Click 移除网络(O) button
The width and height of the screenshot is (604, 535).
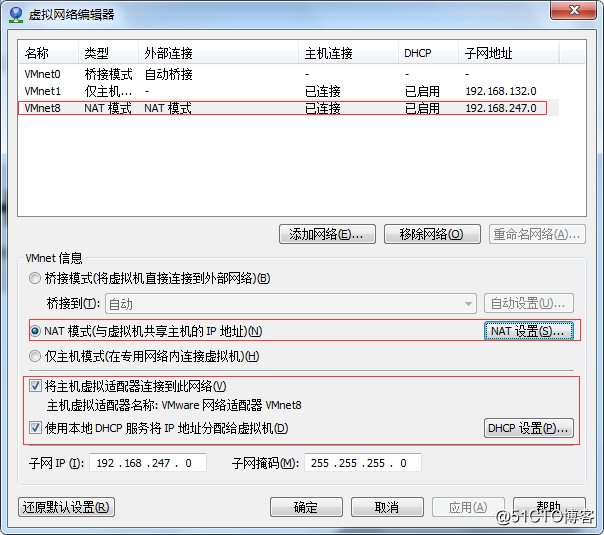coord(432,234)
